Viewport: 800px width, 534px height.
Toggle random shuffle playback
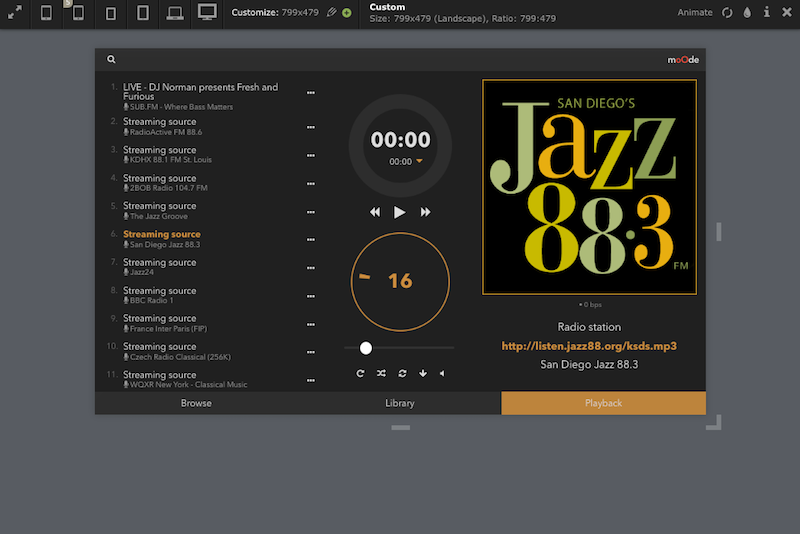(x=381, y=373)
